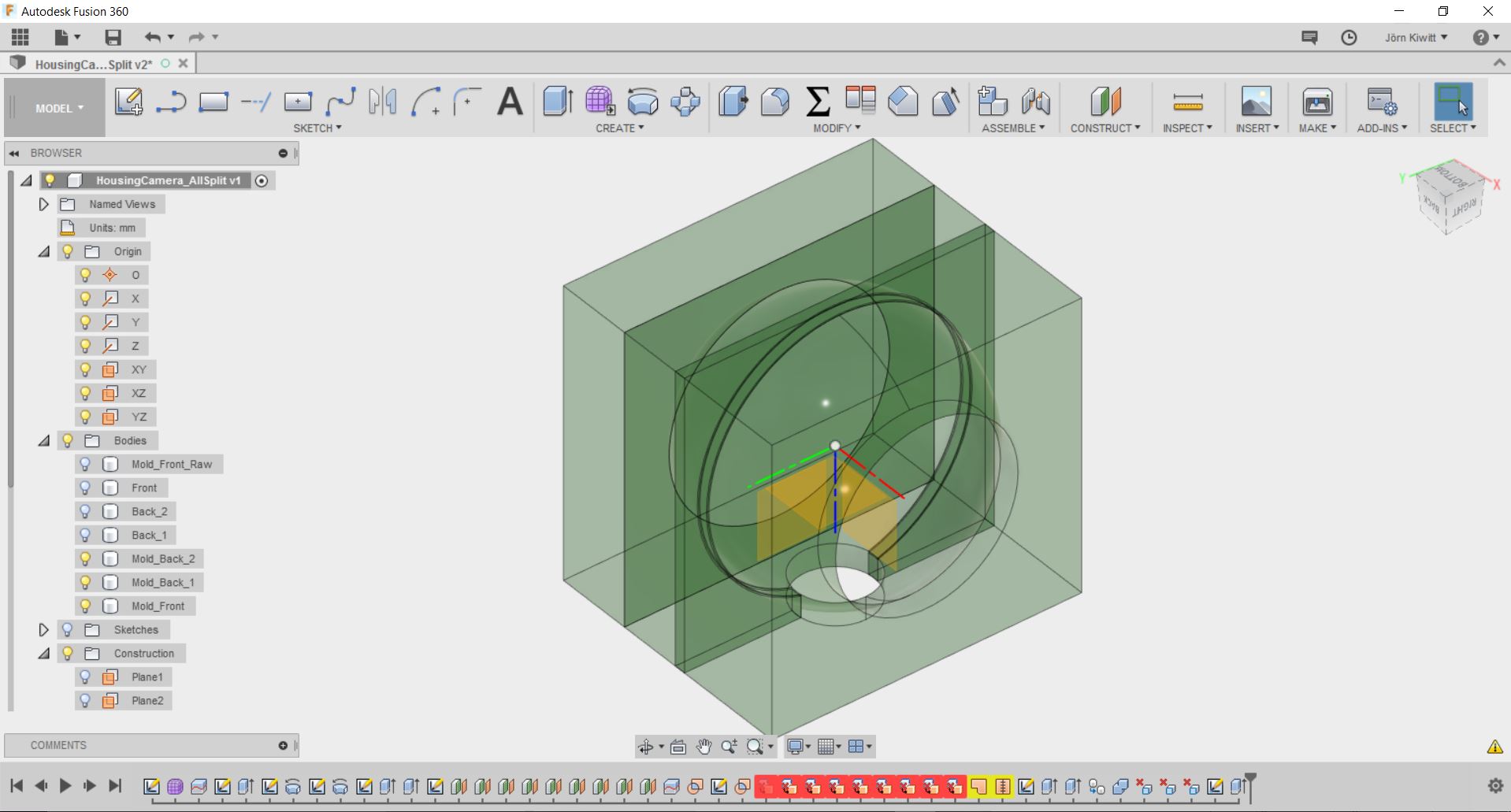Collapse the Origin folder

pyautogui.click(x=44, y=251)
